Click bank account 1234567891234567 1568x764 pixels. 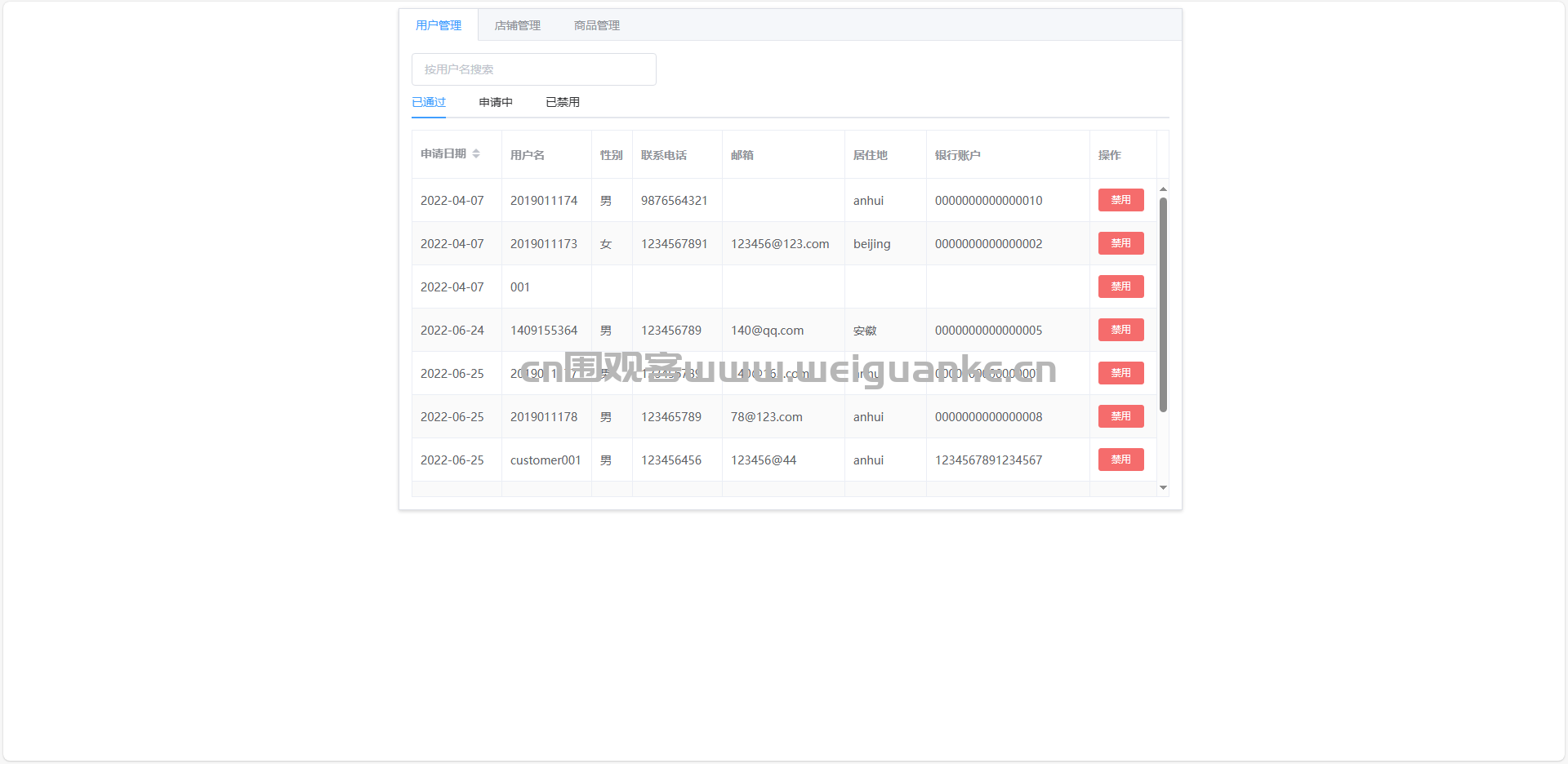coord(989,460)
